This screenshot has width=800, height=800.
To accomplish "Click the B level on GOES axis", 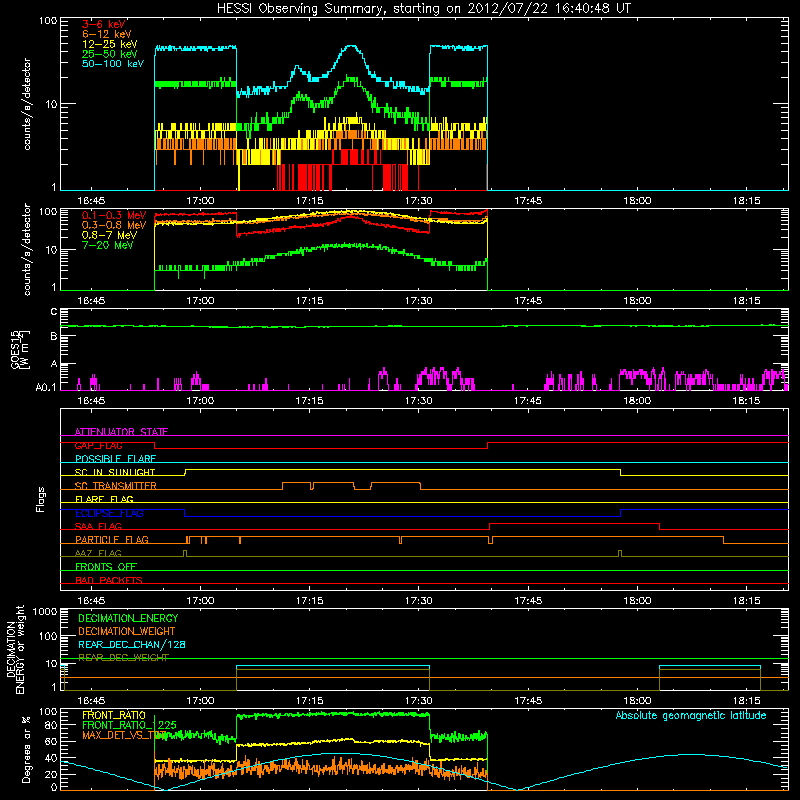I will click(54, 337).
